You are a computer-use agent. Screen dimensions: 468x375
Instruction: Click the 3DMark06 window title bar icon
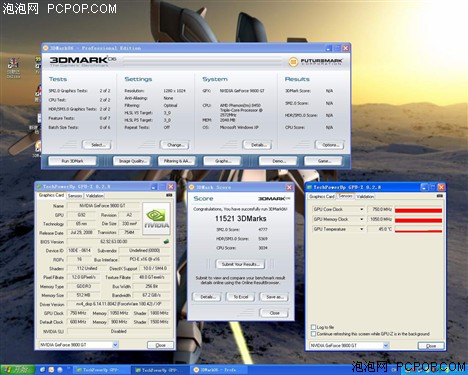tap(46, 48)
